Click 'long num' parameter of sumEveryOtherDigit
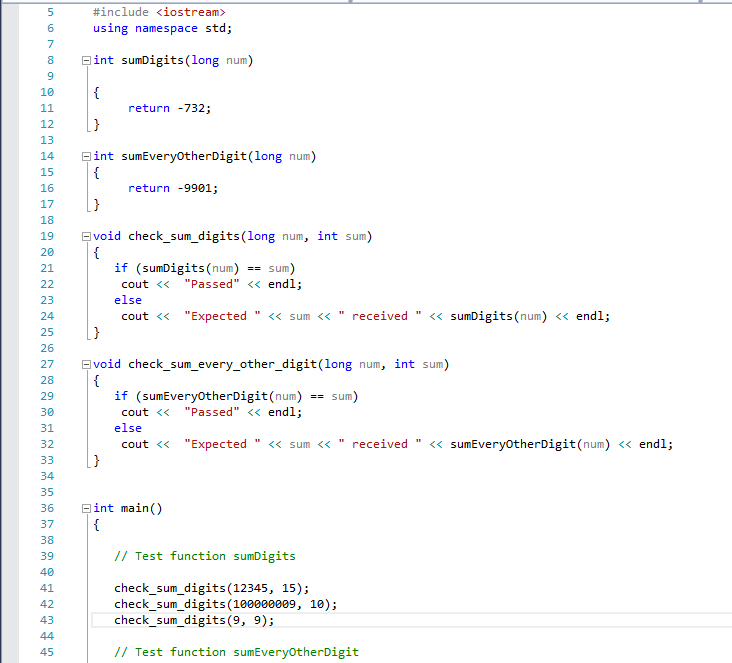 [282, 156]
